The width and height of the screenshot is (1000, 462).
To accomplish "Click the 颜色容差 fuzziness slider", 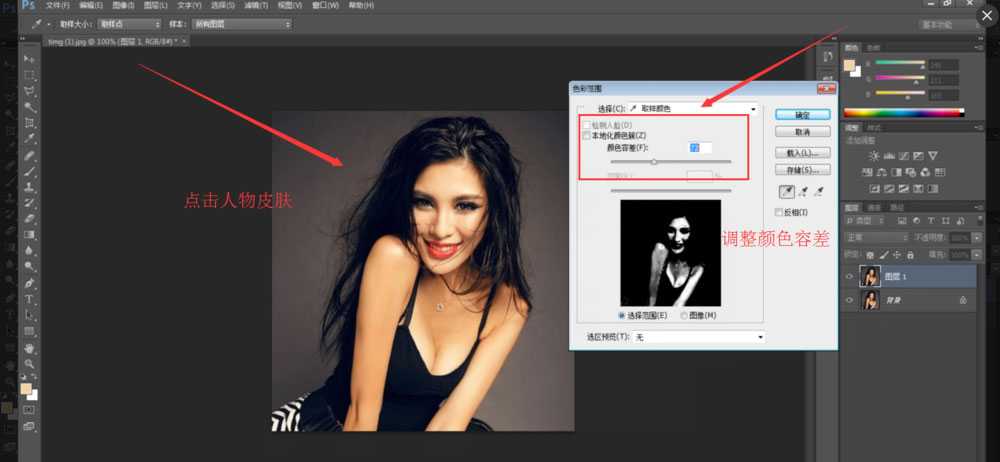I will click(671, 162).
